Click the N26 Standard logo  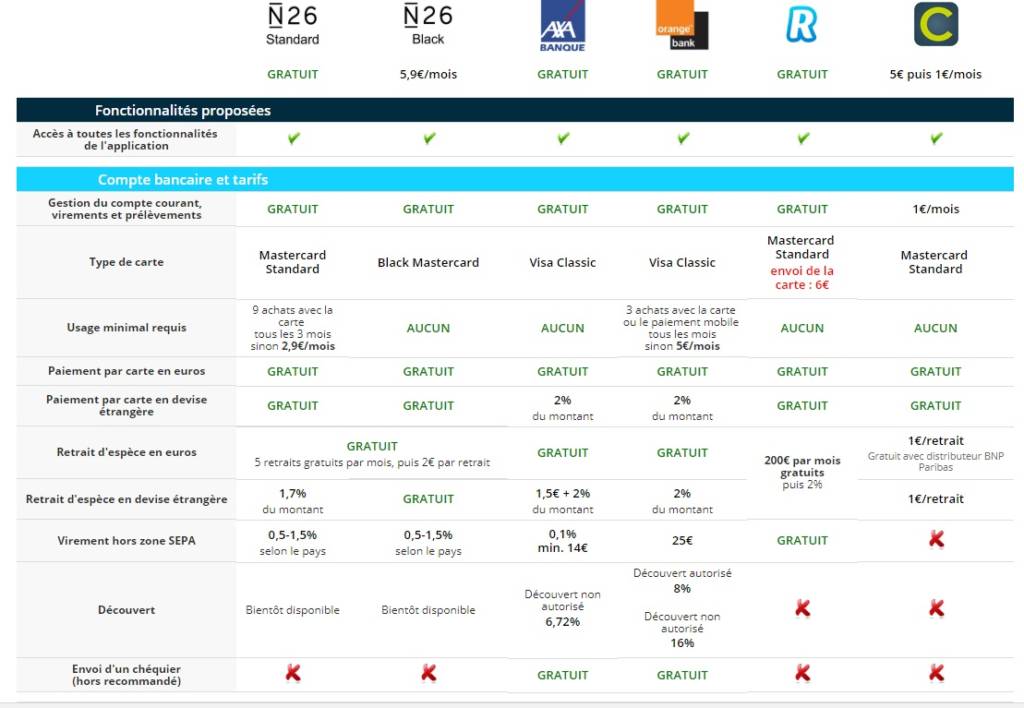[292, 25]
